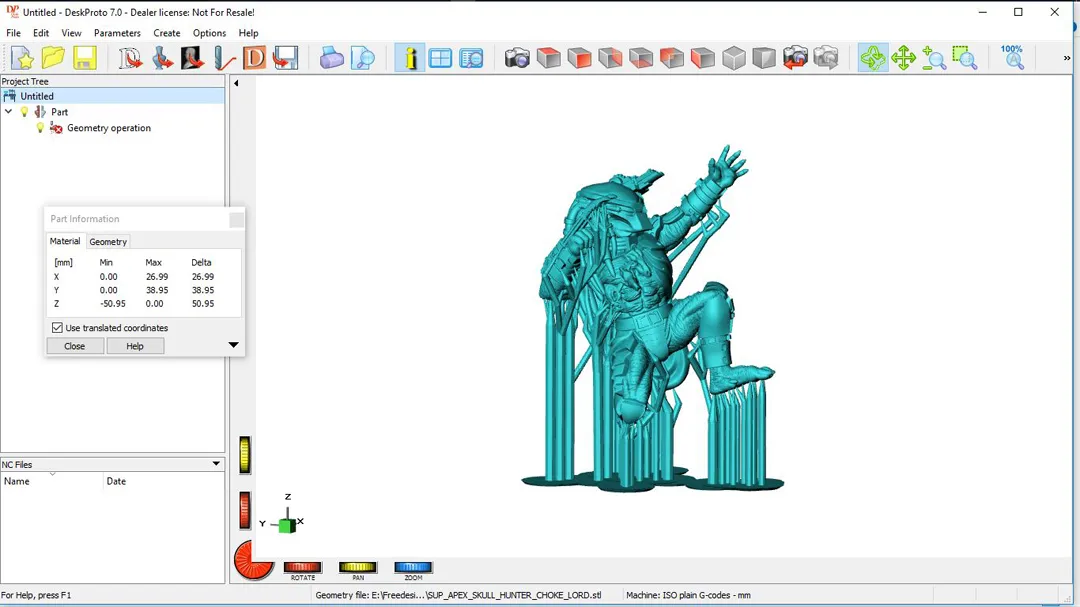Toggle Use translated coordinates checkbox
The width and height of the screenshot is (1080, 607).
[57, 328]
